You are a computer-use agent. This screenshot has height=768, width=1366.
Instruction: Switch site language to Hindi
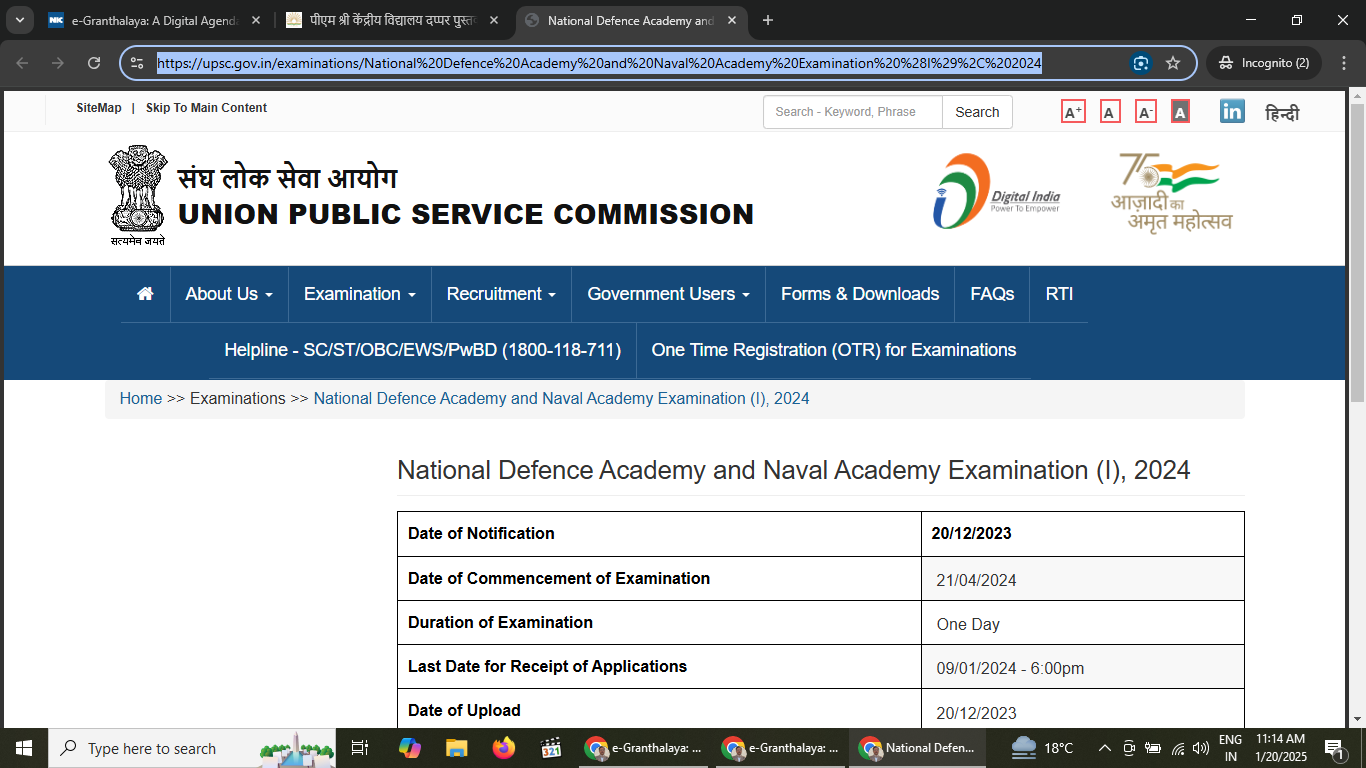[1282, 113]
